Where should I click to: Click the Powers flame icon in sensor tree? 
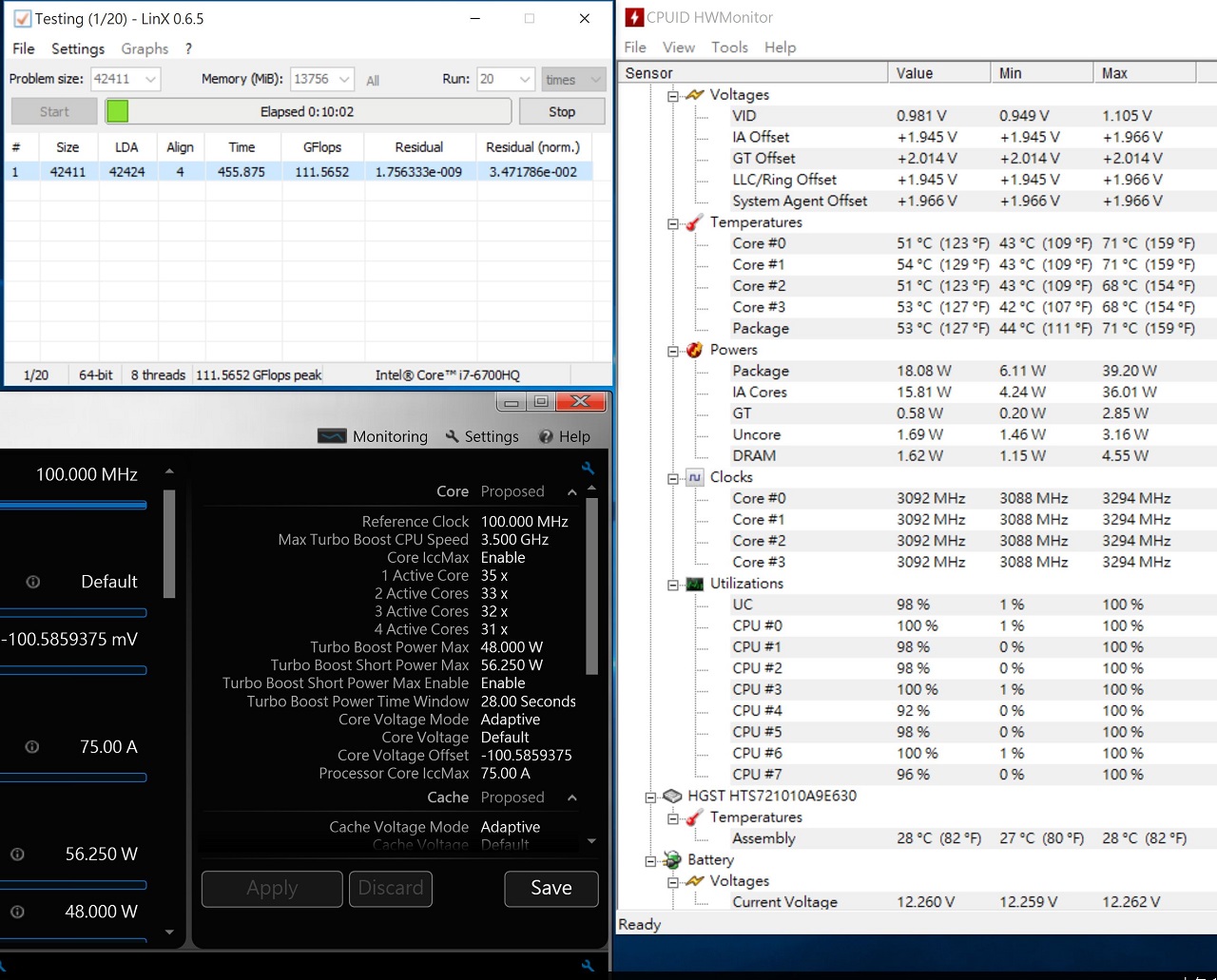point(695,350)
